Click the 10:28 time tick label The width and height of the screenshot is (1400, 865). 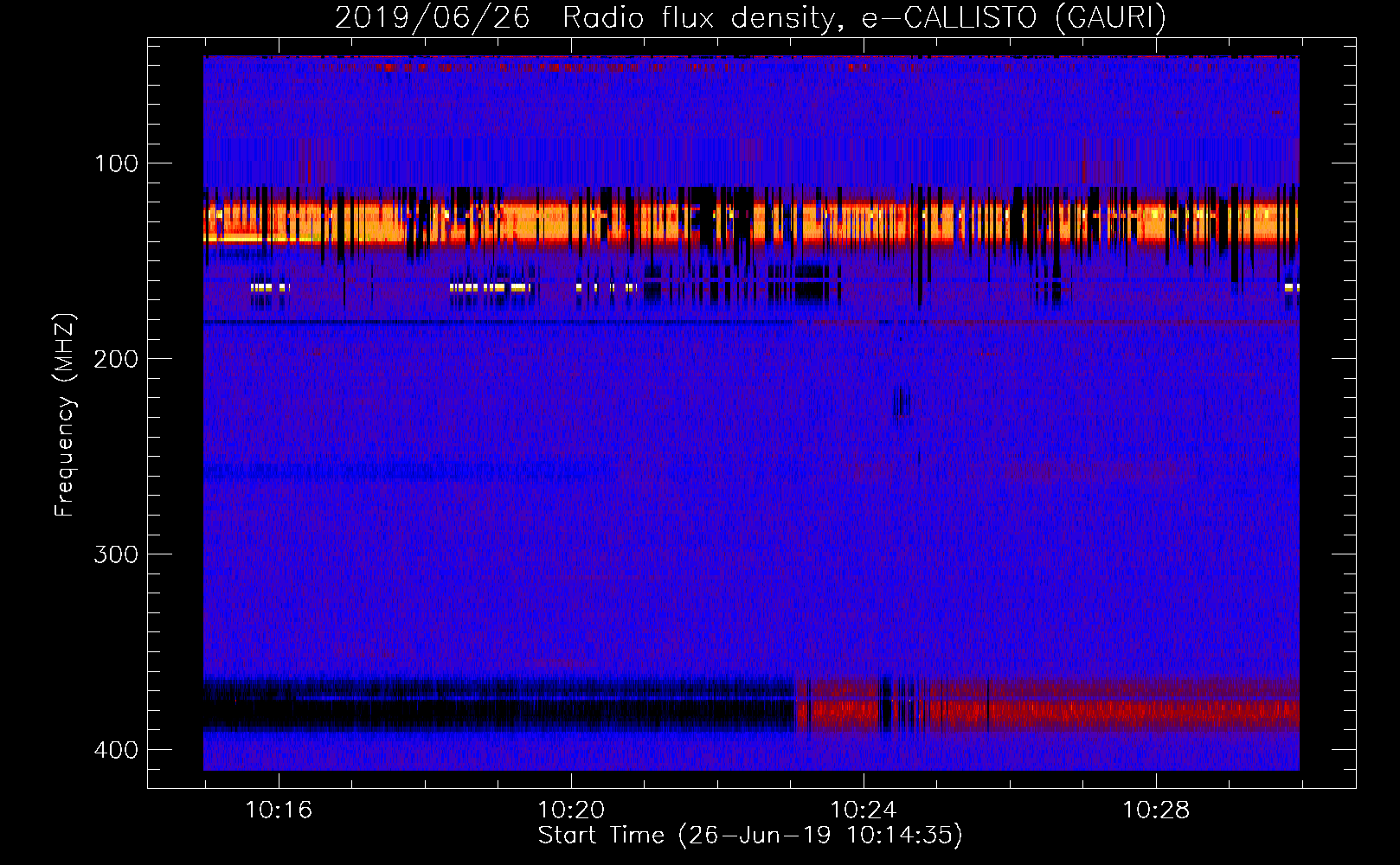click(1156, 811)
